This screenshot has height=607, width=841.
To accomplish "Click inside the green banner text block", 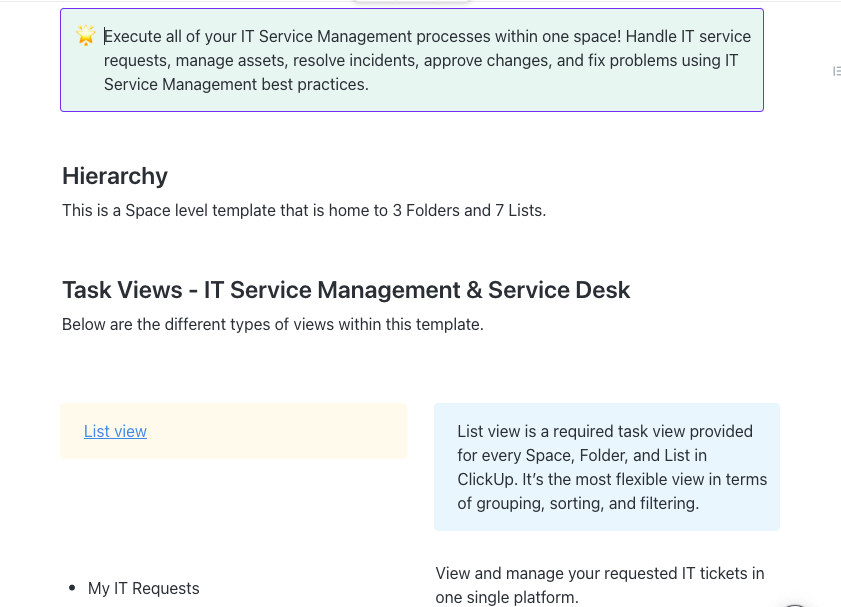I will 427,60.
